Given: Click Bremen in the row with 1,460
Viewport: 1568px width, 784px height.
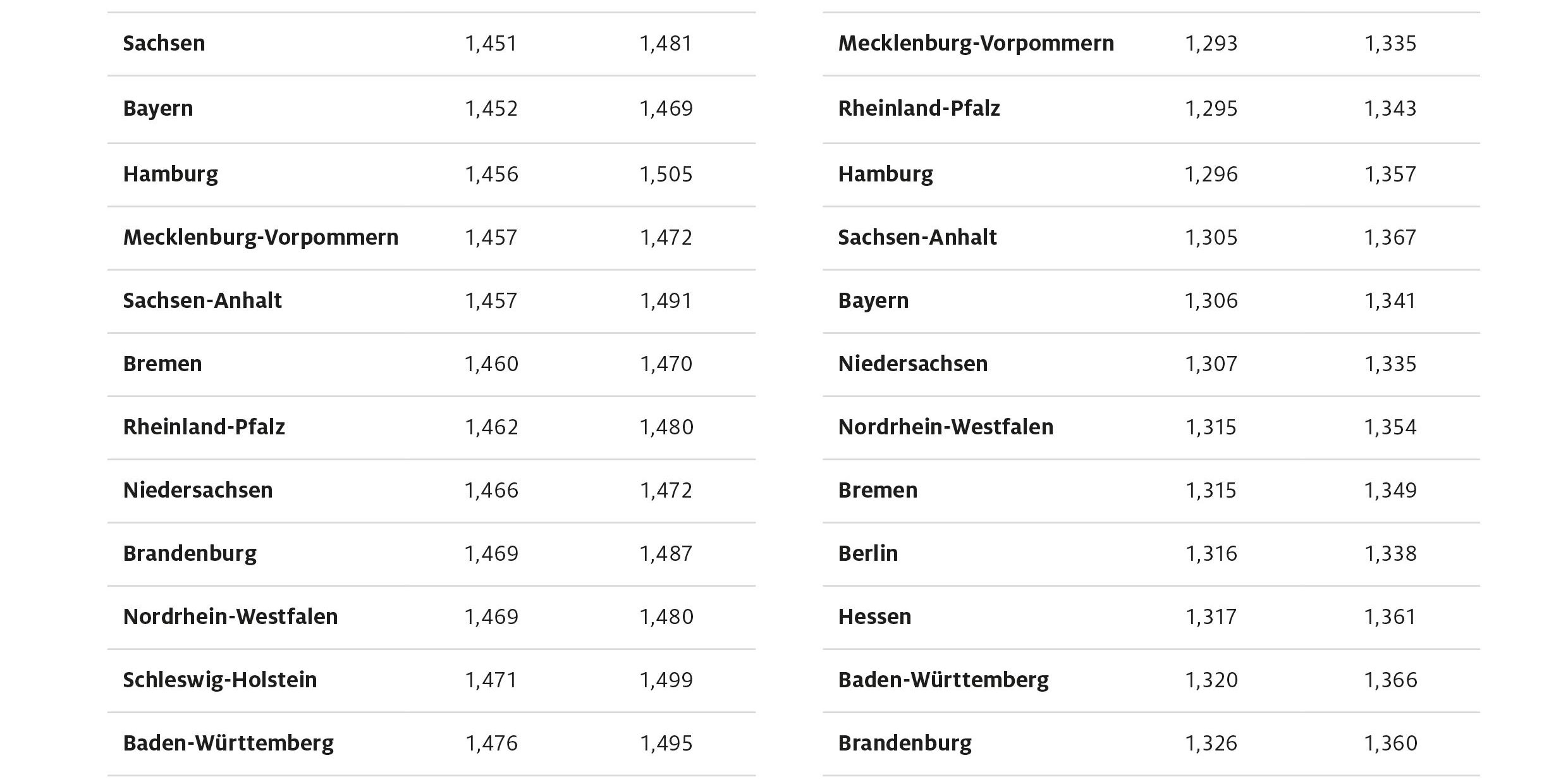Looking at the screenshot, I should coord(162,364).
